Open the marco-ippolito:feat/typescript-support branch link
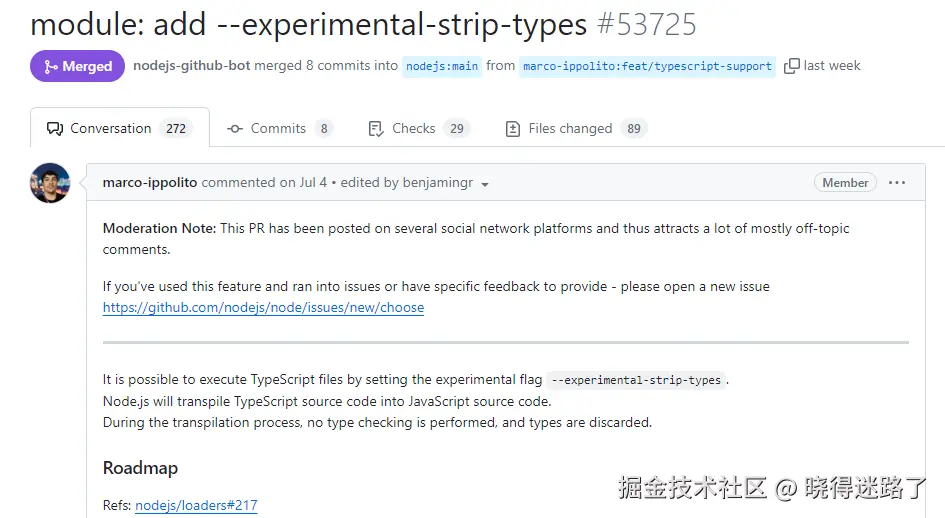The image size is (945, 518). [647, 66]
